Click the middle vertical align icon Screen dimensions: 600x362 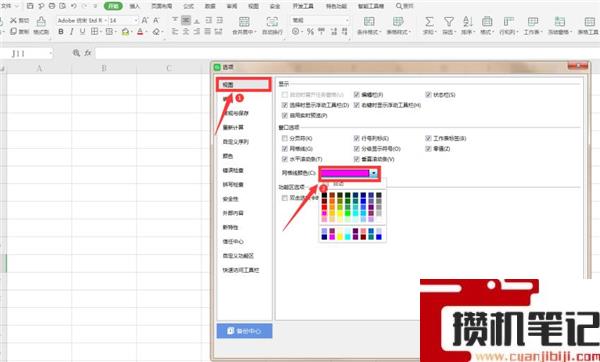point(186,20)
